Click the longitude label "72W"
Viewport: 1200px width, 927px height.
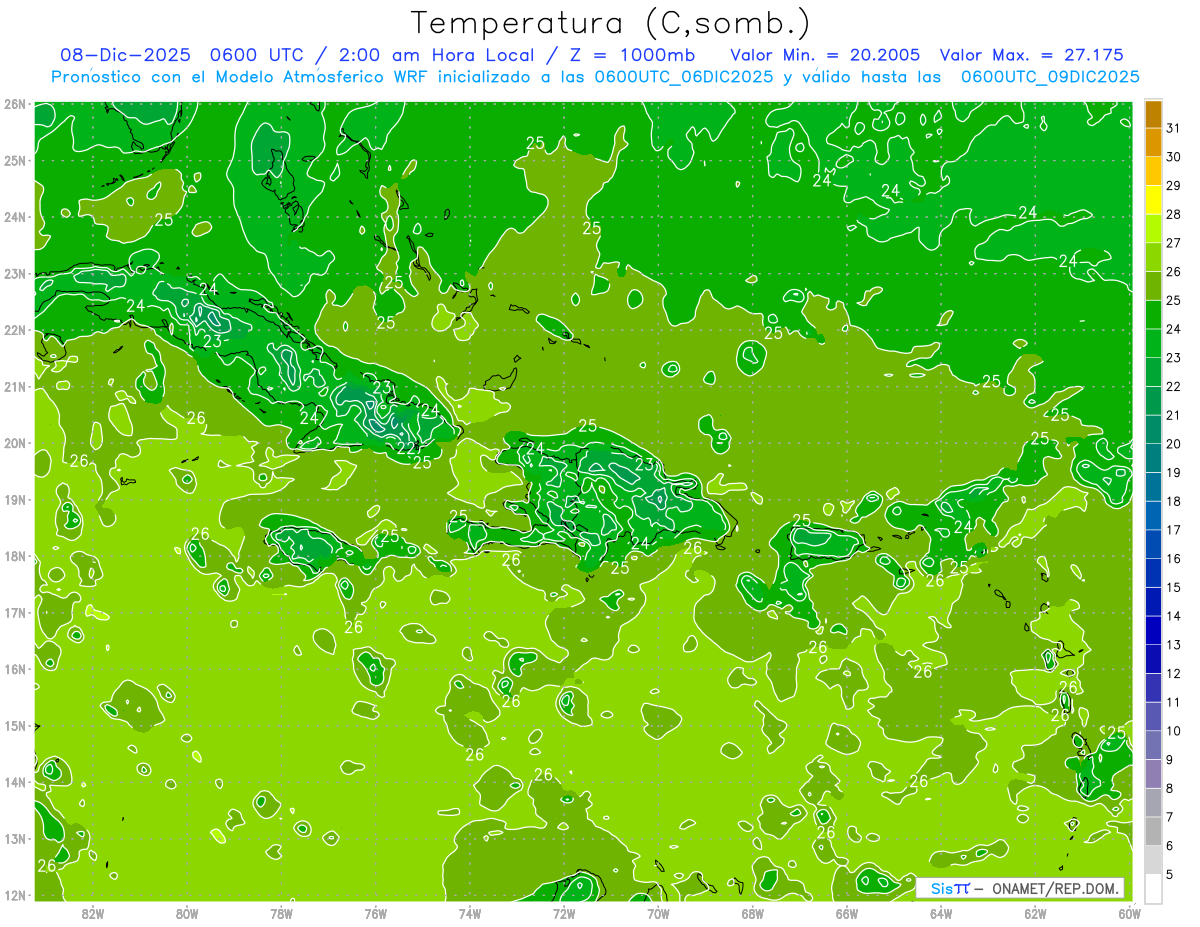564,913
